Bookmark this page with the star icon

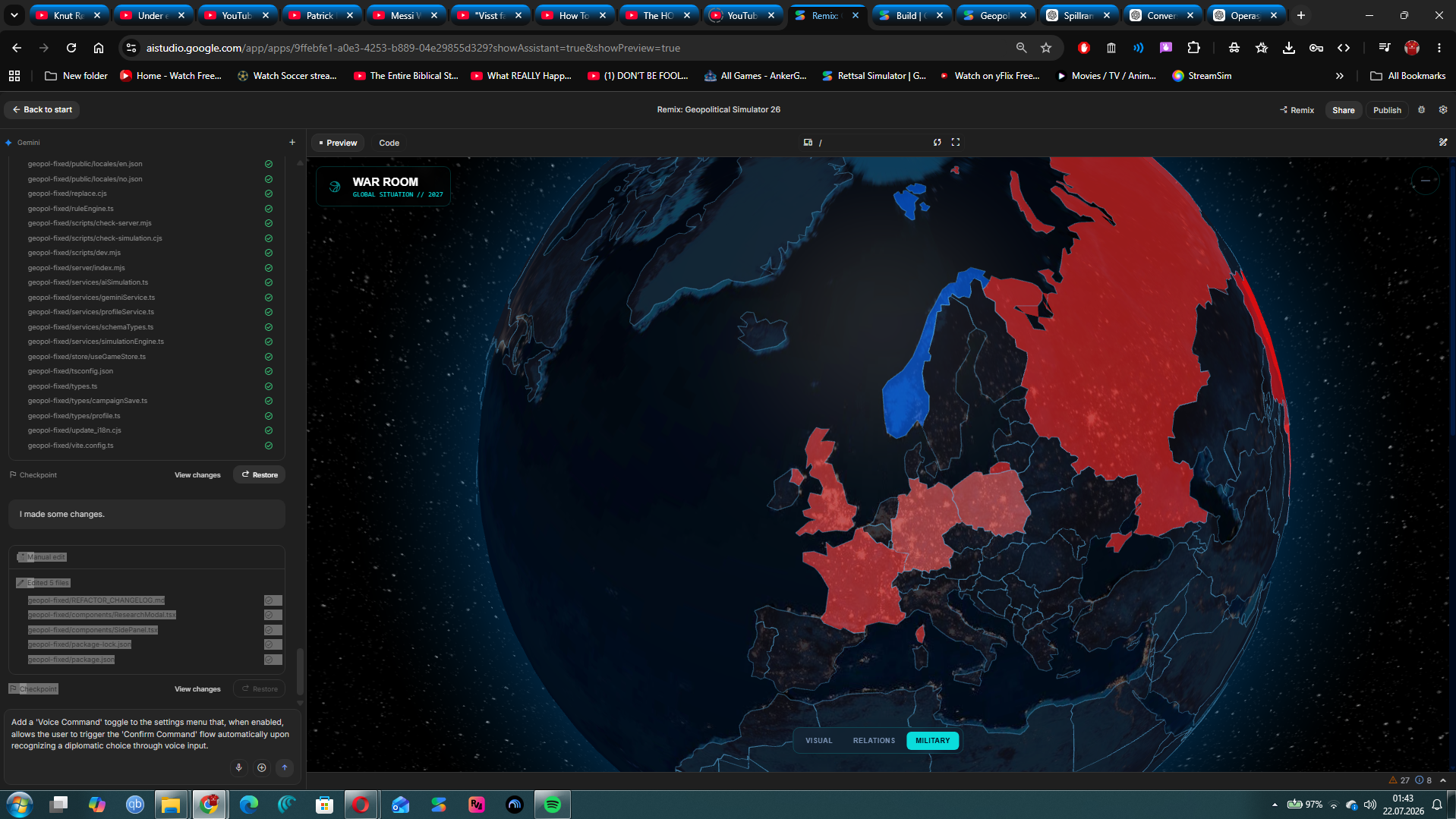[x=1046, y=48]
